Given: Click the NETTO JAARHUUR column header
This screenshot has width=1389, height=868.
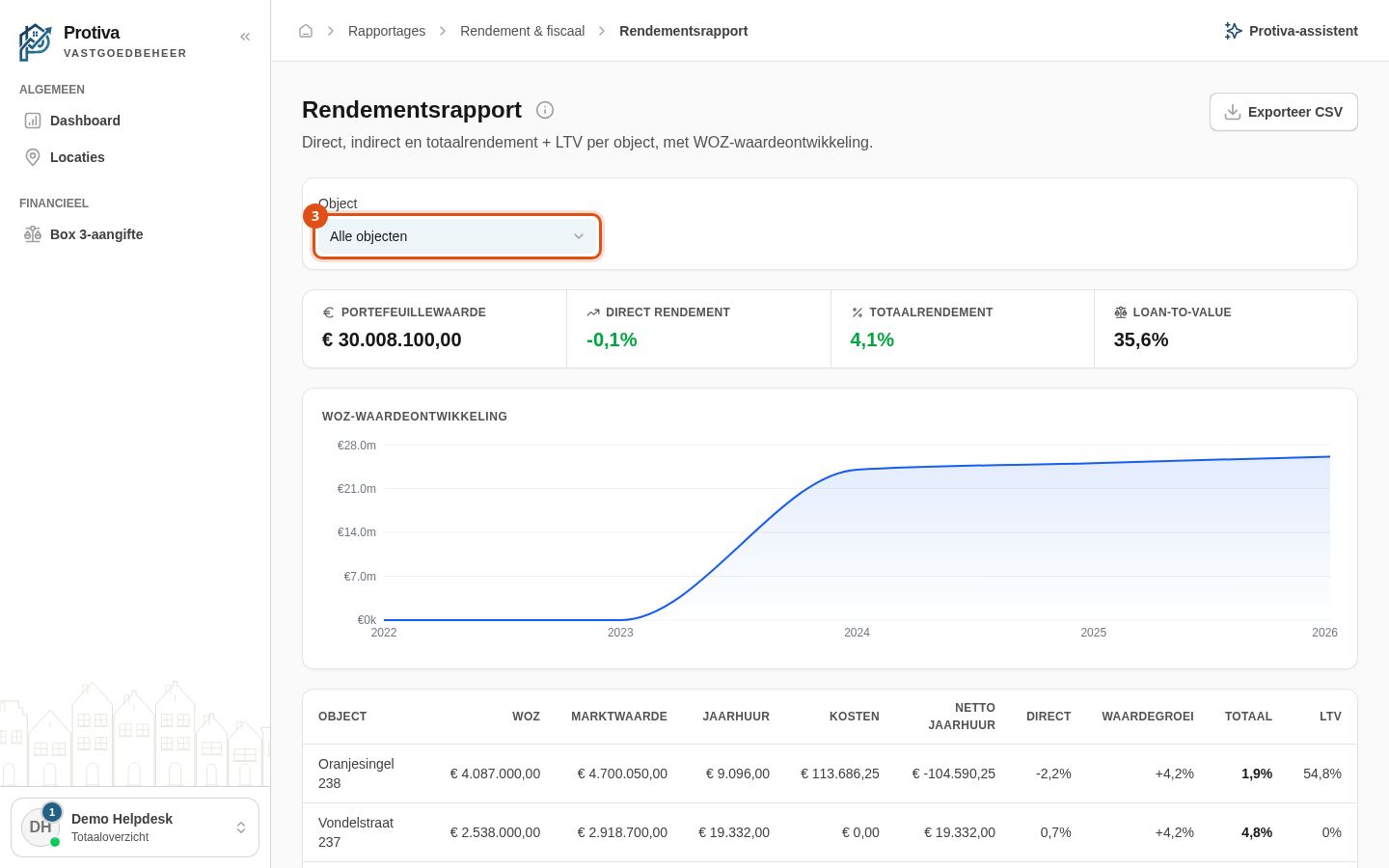Looking at the screenshot, I should 962,717.
